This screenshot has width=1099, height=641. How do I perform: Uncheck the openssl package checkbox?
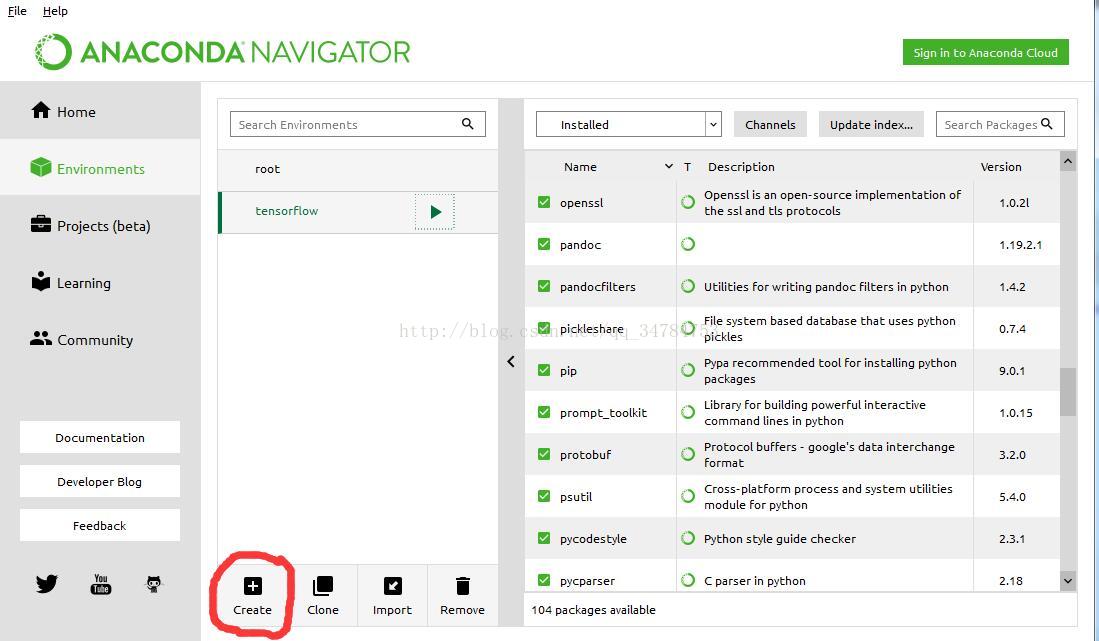(x=544, y=202)
